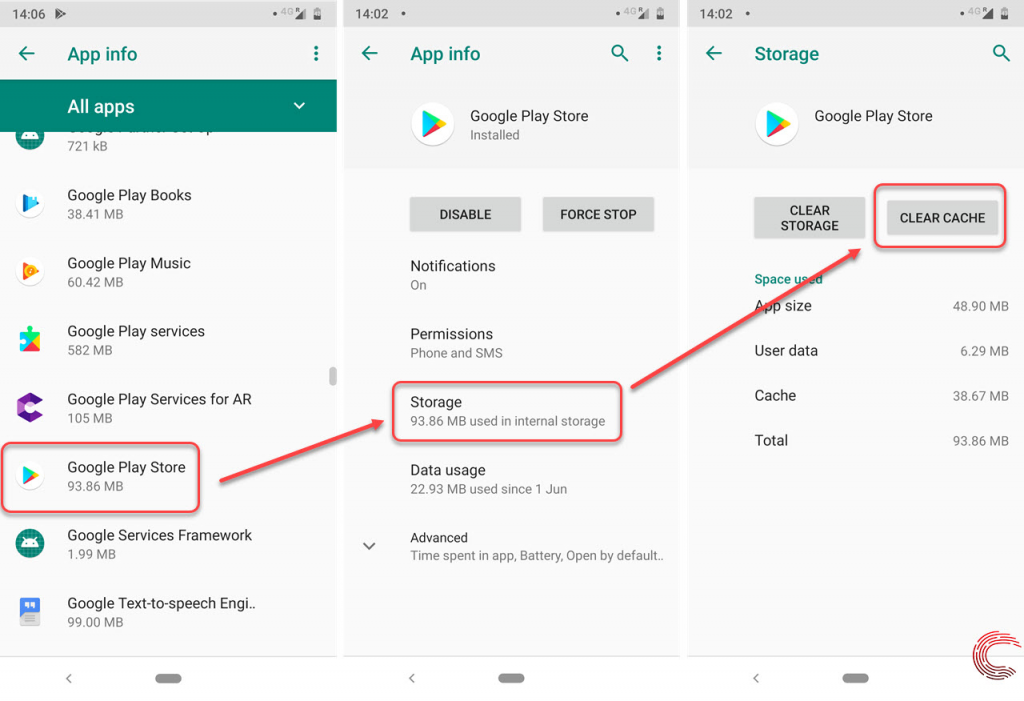Tap the CLEAR STORAGE button
The height and width of the screenshot is (701, 1024).
pyautogui.click(x=809, y=218)
